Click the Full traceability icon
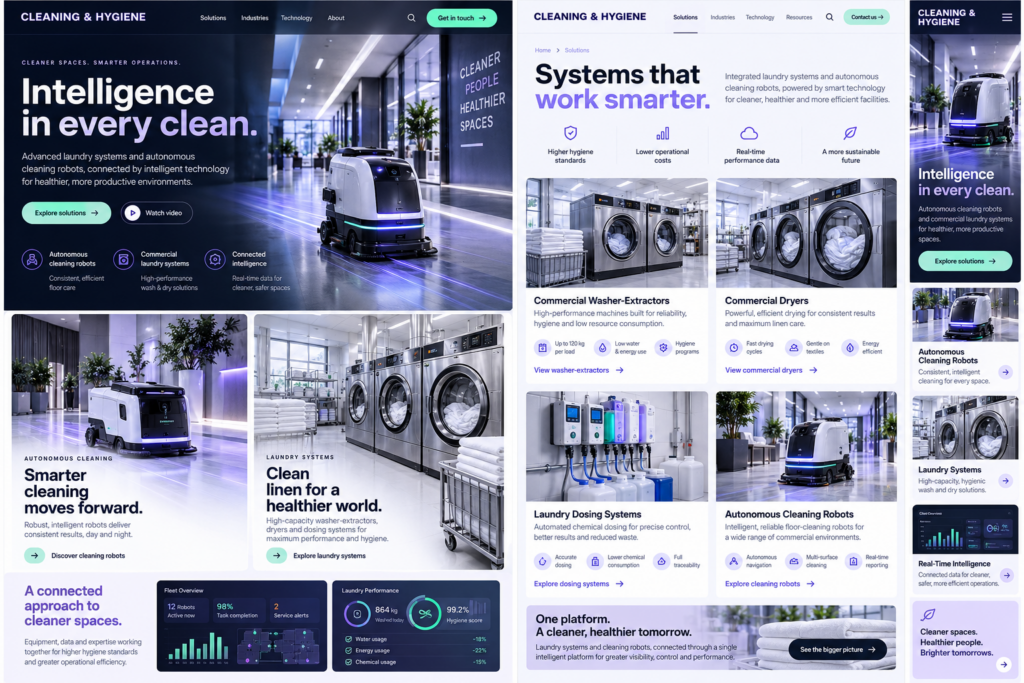The image size is (1024, 683). [662, 561]
